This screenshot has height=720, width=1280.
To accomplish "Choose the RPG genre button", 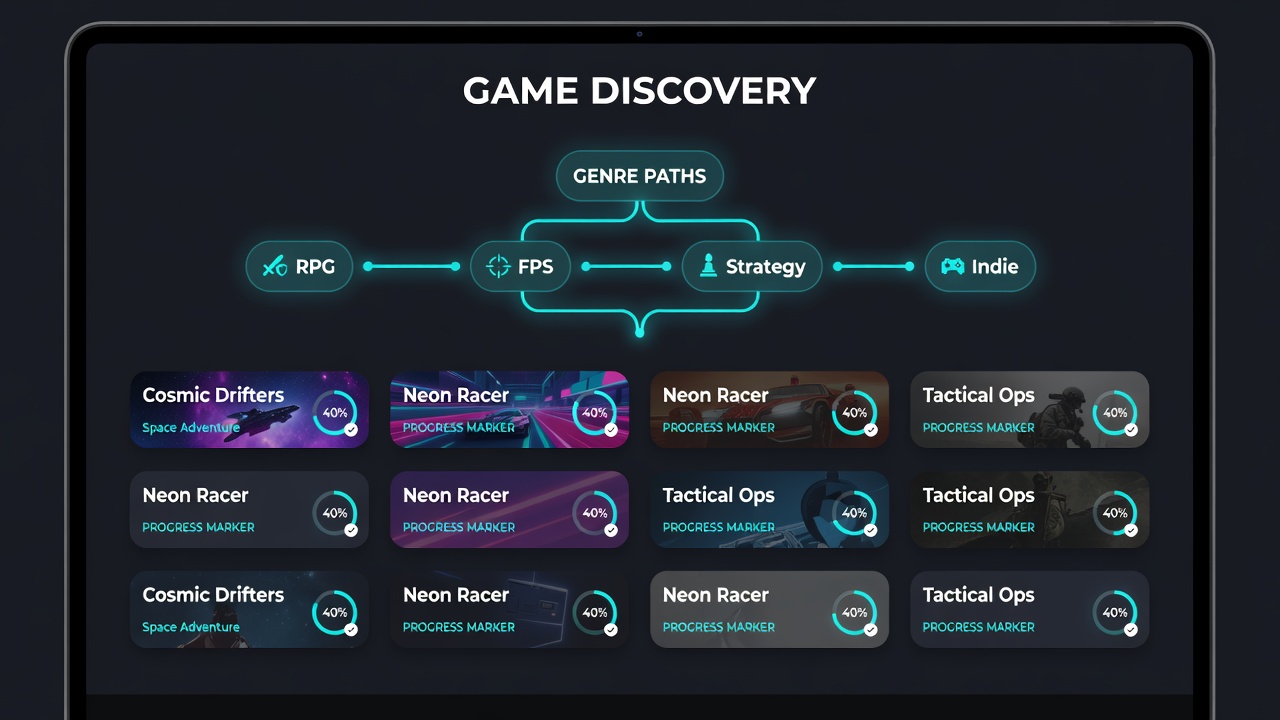I will coord(299,267).
